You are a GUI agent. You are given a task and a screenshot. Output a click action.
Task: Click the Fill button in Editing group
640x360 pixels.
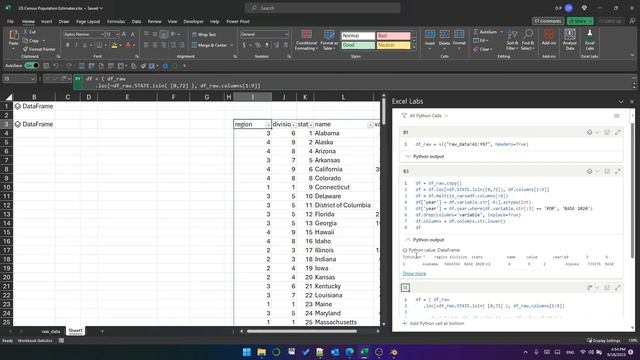[480, 40]
